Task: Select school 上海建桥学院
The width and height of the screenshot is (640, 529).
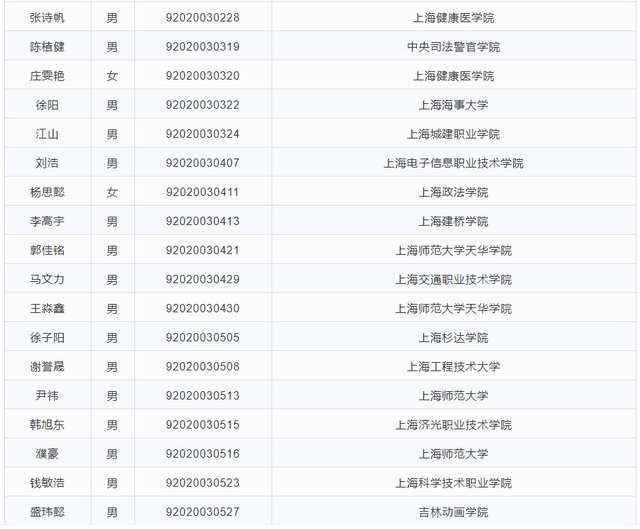Action: pyautogui.click(x=453, y=221)
